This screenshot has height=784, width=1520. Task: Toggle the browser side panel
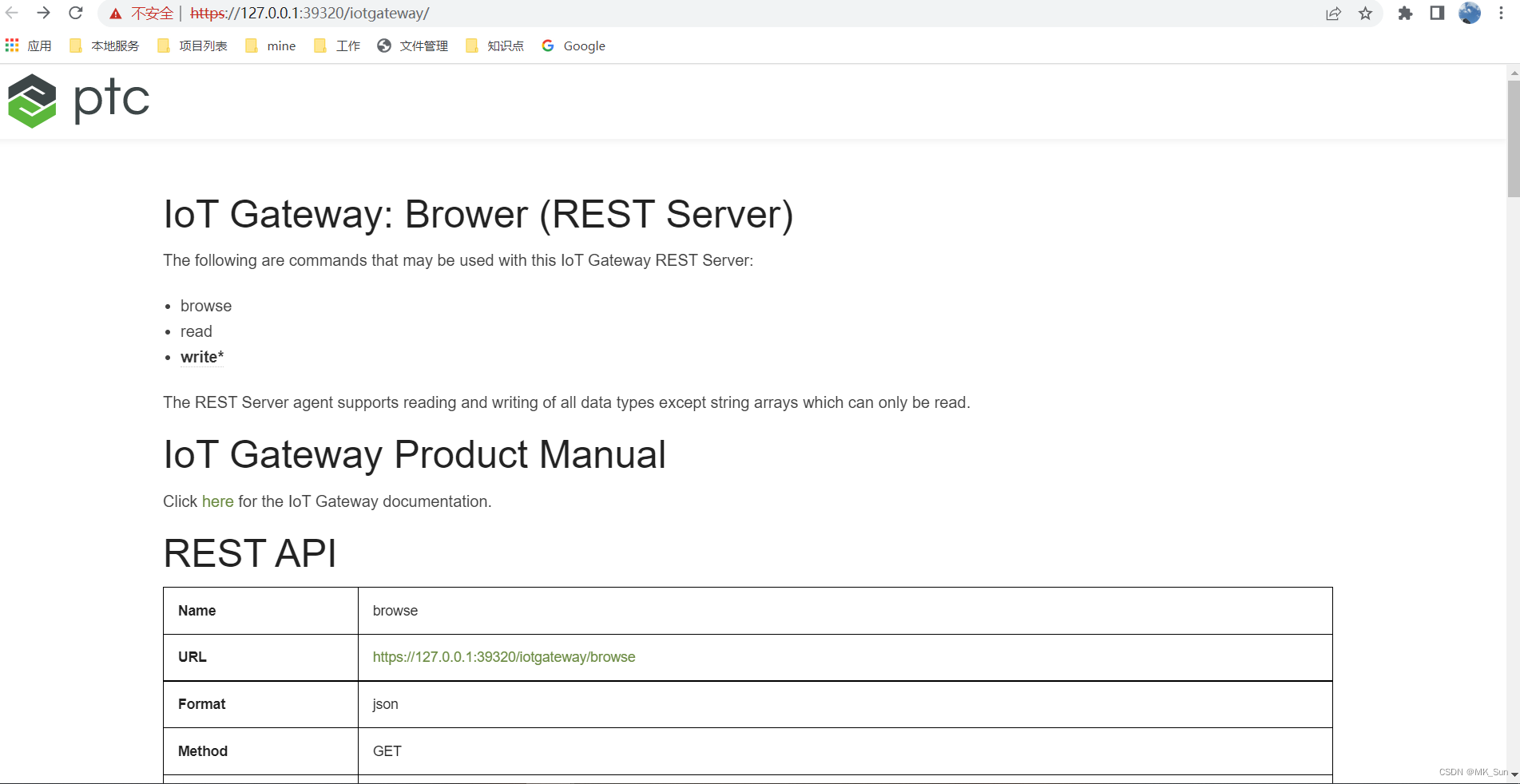tap(1437, 14)
